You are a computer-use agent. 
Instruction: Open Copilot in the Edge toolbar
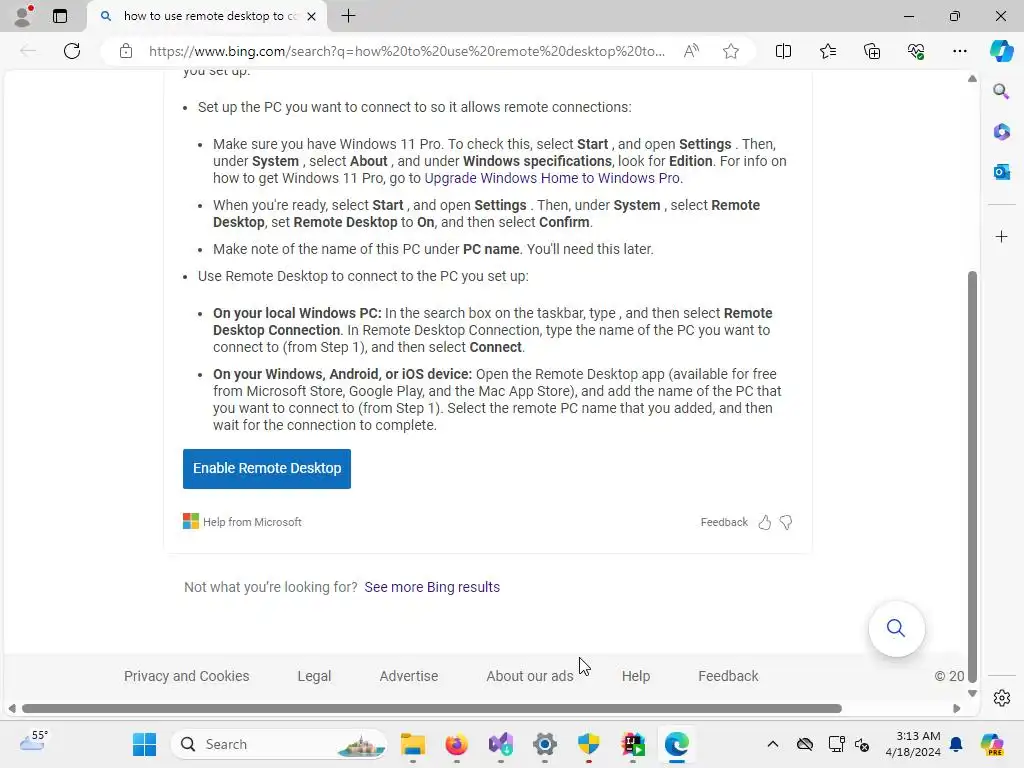pyautogui.click(x=1001, y=51)
